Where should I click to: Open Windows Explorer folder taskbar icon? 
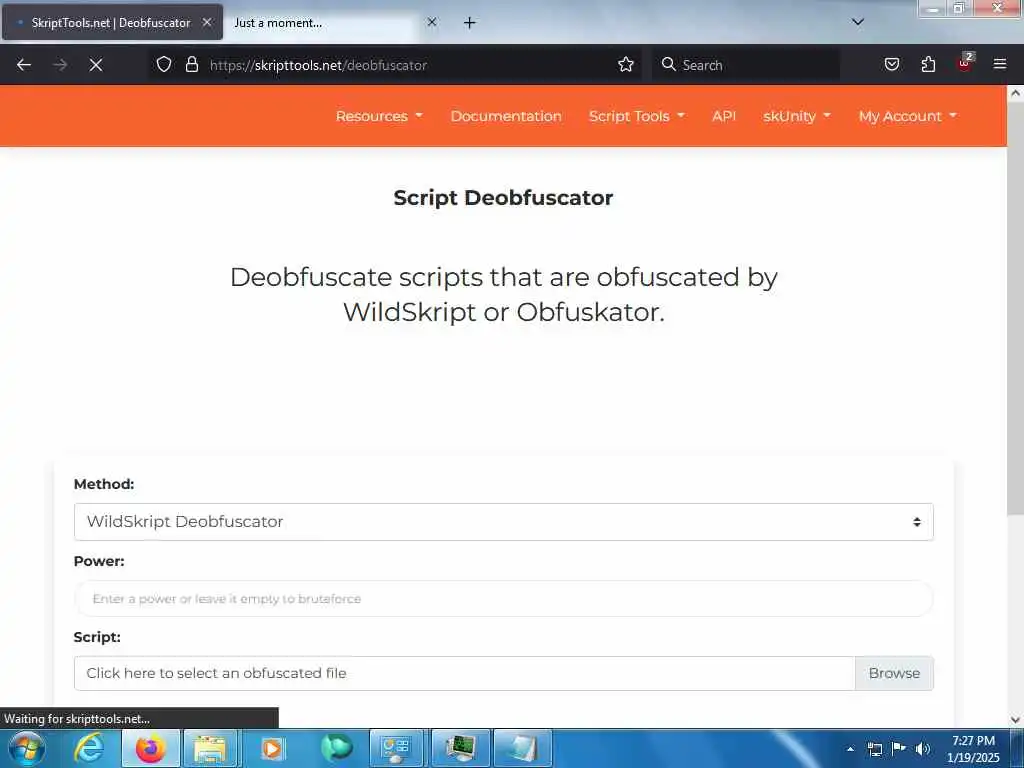point(210,748)
